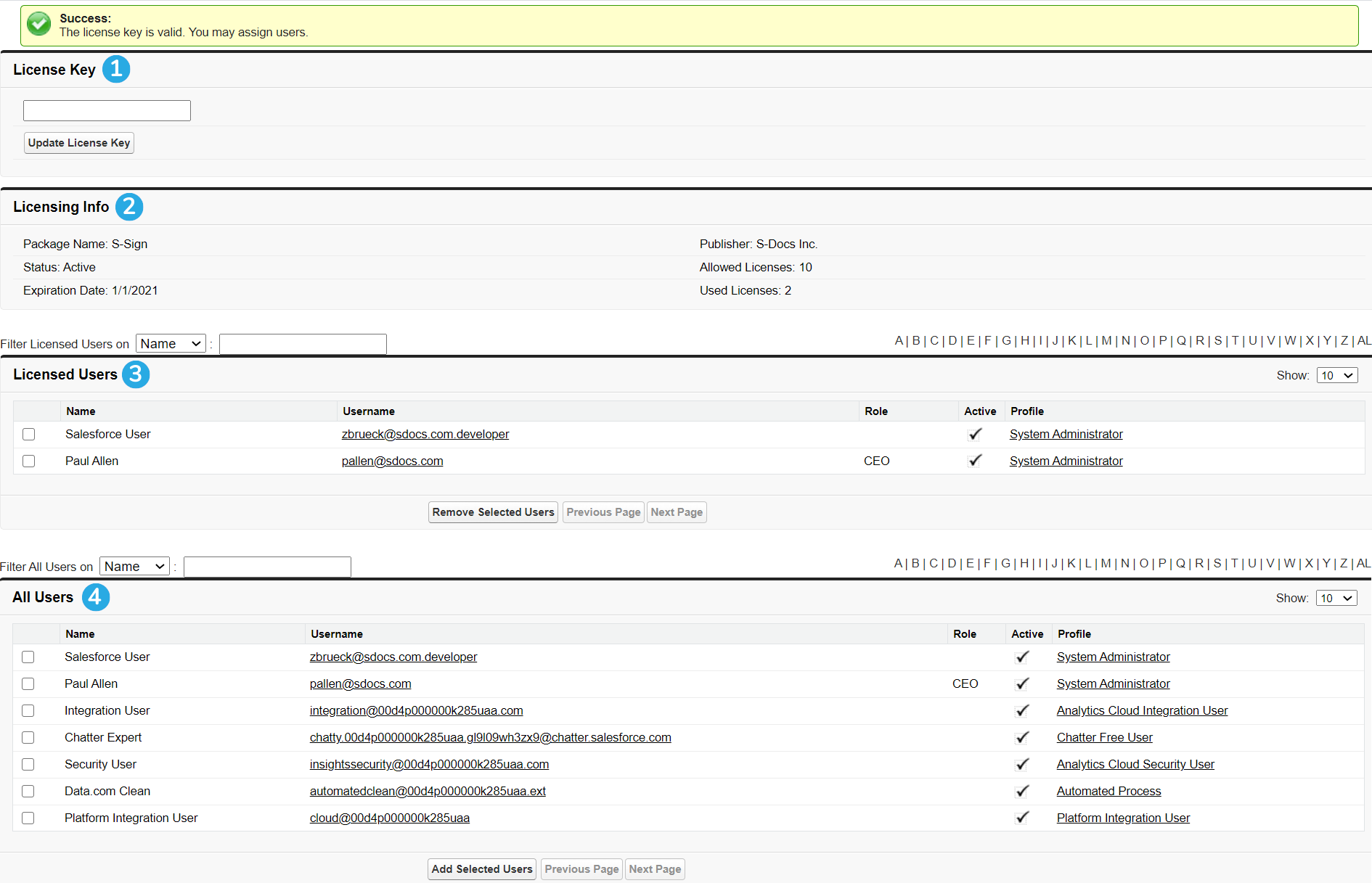Click the Active checkmark for Chatter Expert
This screenshot has height=883, width=1372.
pyautogui.click(x=1022, y=737)
